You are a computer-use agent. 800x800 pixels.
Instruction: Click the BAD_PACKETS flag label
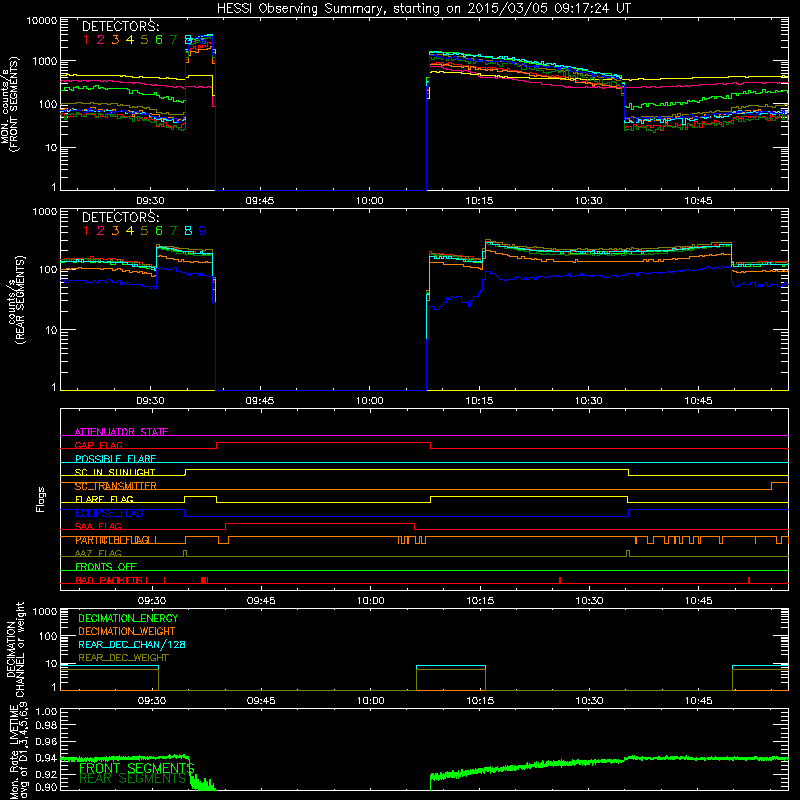[111, 580]
